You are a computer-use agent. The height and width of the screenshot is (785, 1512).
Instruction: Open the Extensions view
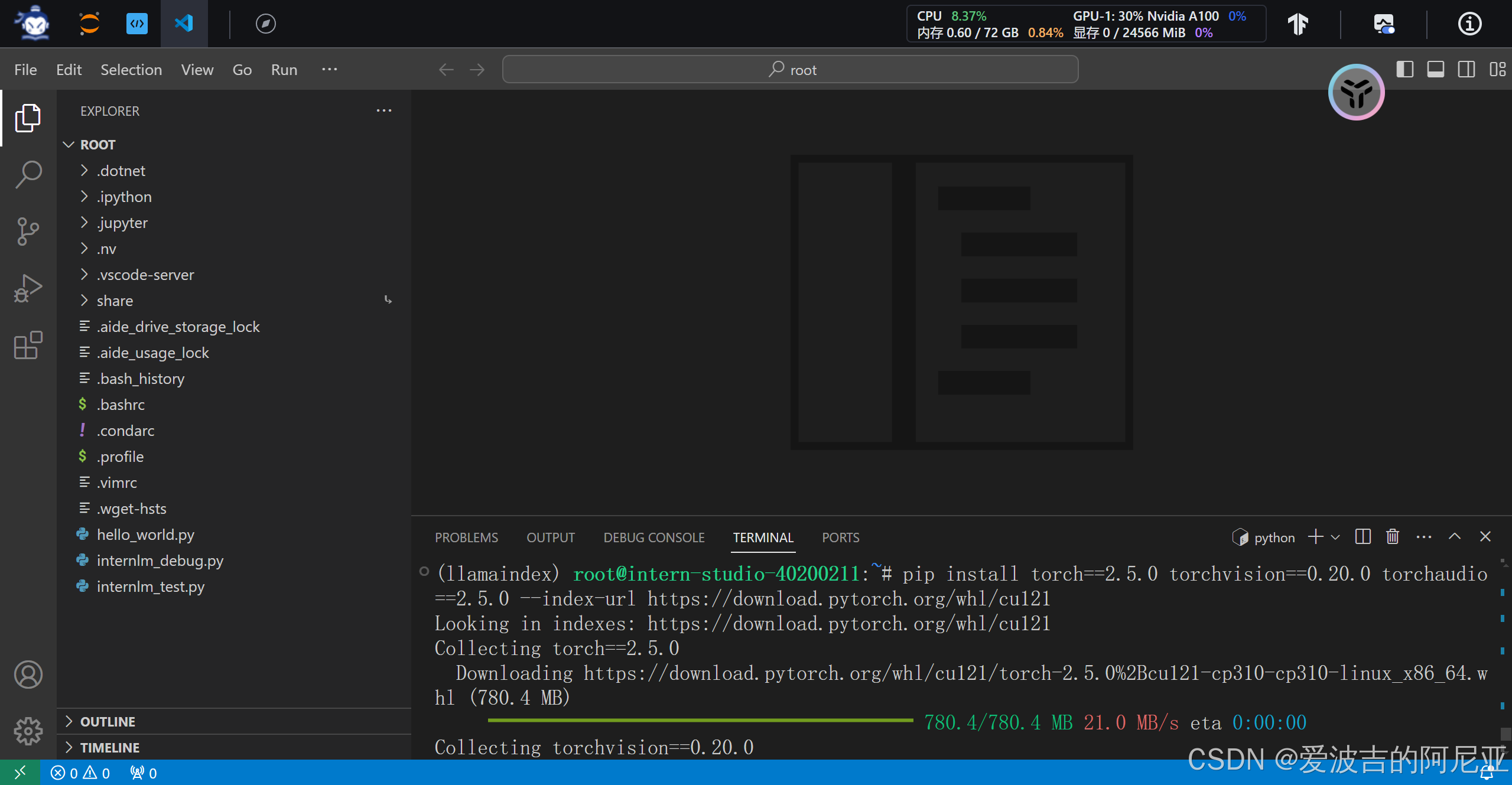[x=28, y=345]
